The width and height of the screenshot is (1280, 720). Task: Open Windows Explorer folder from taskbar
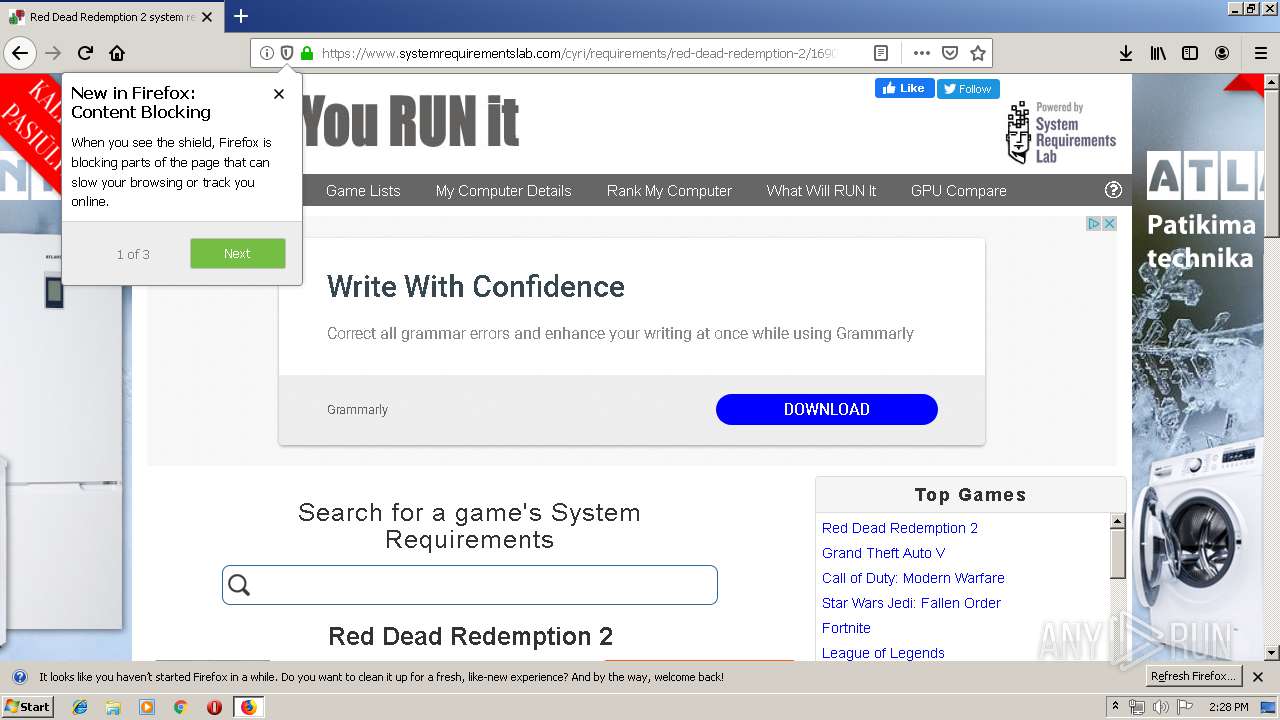click(x=113, y=707)
